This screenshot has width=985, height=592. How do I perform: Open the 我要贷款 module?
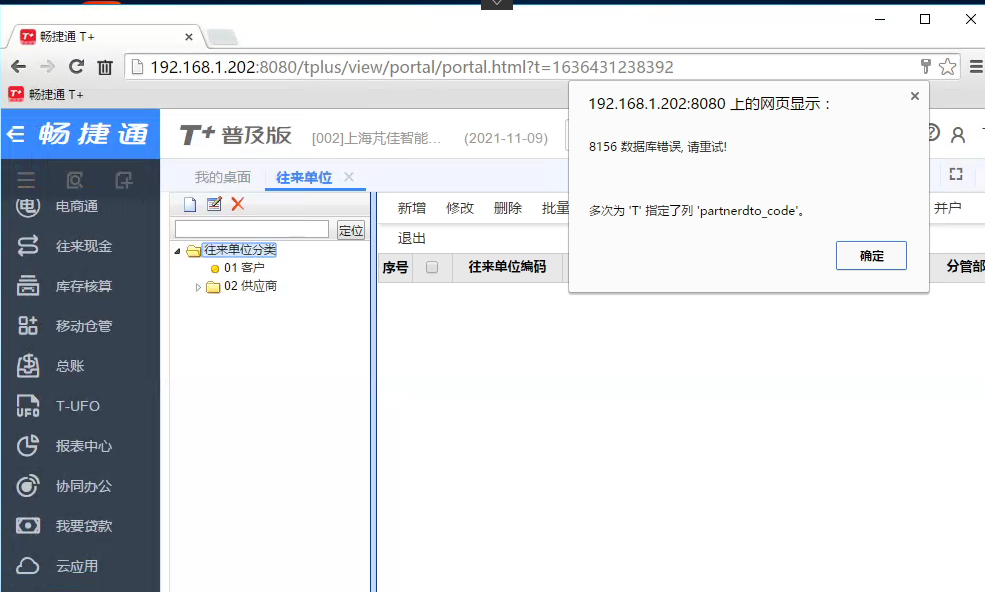coord(84,526)
